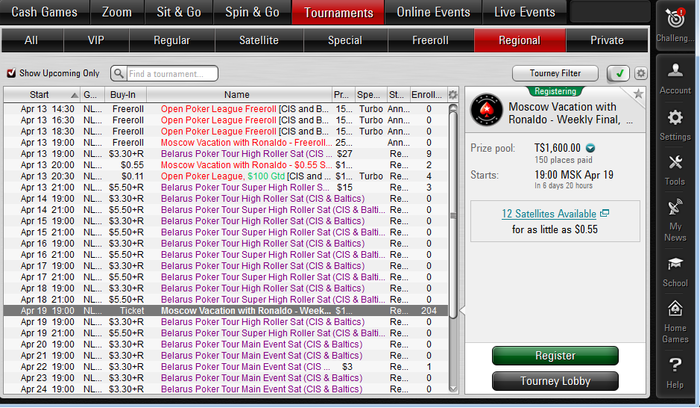Select the Freeroll sub-tab
This screenshot has height=408, width=700.
pyautogui.click(x=430, y=40)
